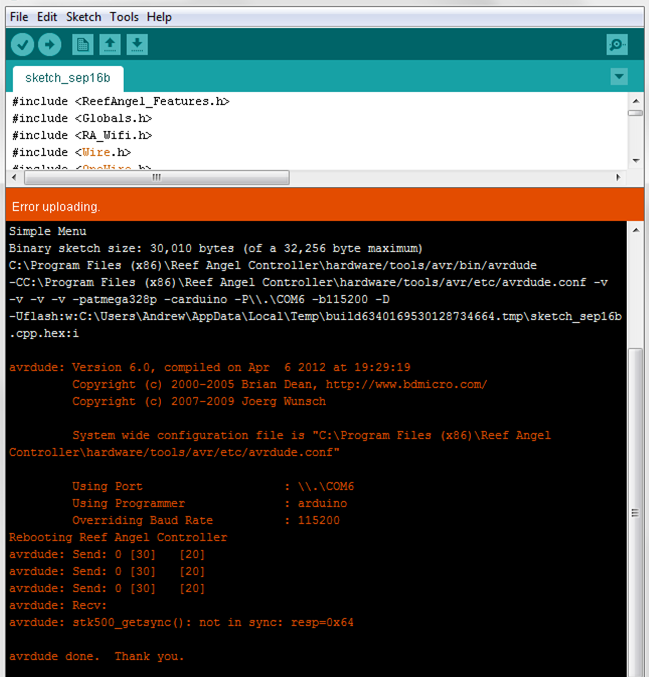Click the avrdude Version 6.0 line
The width and height of the screenshot is (649, 677).
click(210, 367)
